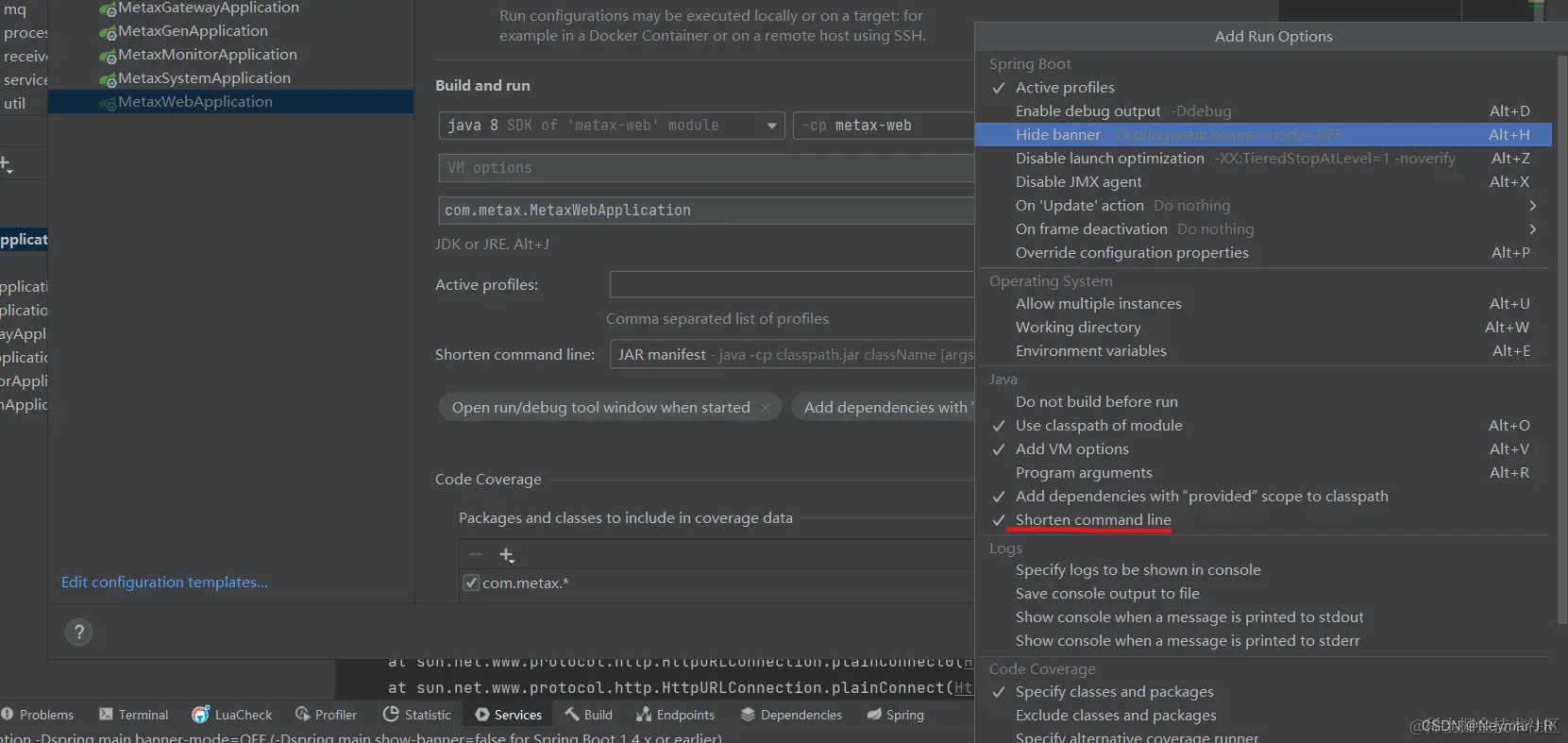Open Problems tool window icon

coord(8,715)
